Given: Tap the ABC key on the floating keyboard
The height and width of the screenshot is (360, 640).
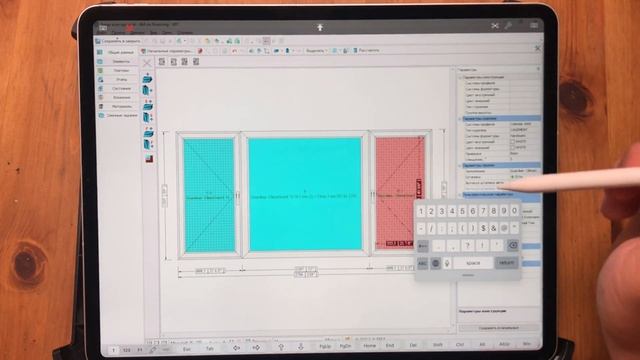Looking at the screenshot, I should pyautogui.click(x=423, y=263).
